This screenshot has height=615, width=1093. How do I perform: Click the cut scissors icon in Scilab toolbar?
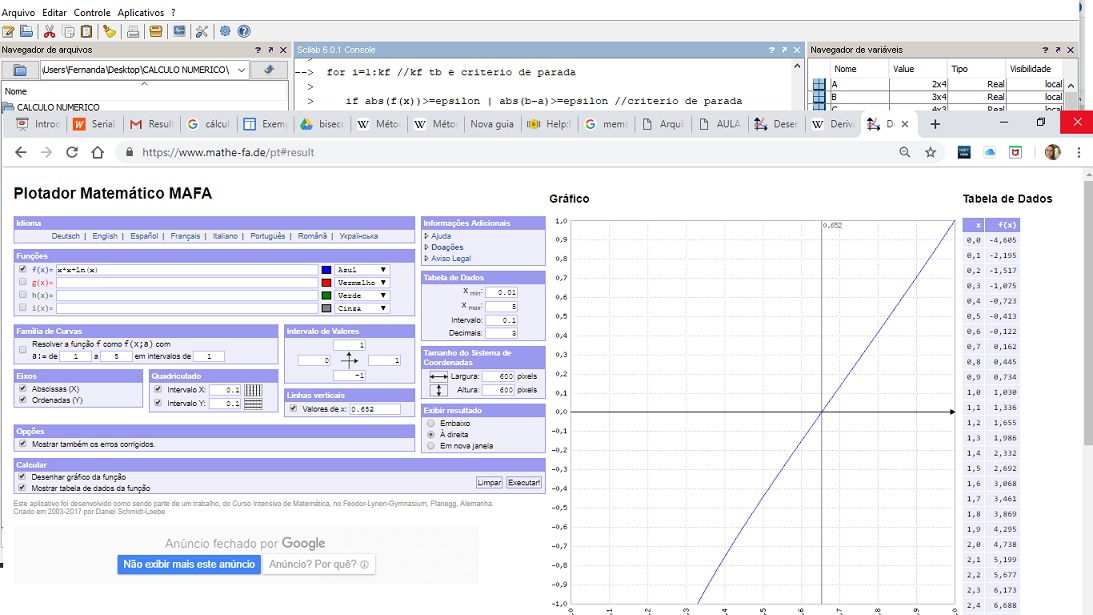(x=48, y=32)
